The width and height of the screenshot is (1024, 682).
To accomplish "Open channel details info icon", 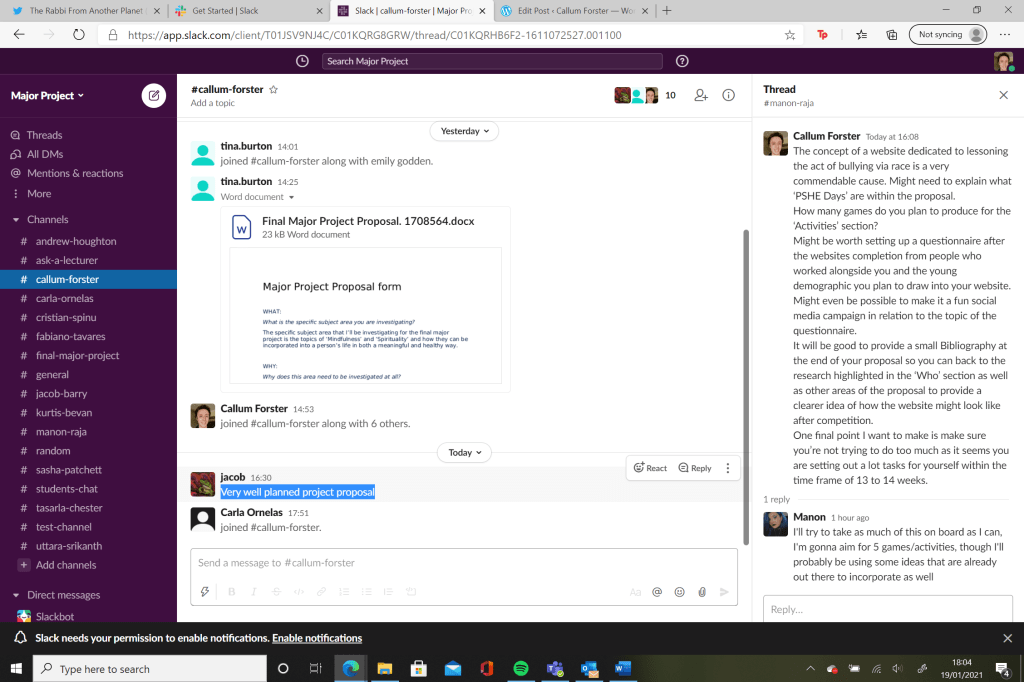I will [x=729, y=95].
